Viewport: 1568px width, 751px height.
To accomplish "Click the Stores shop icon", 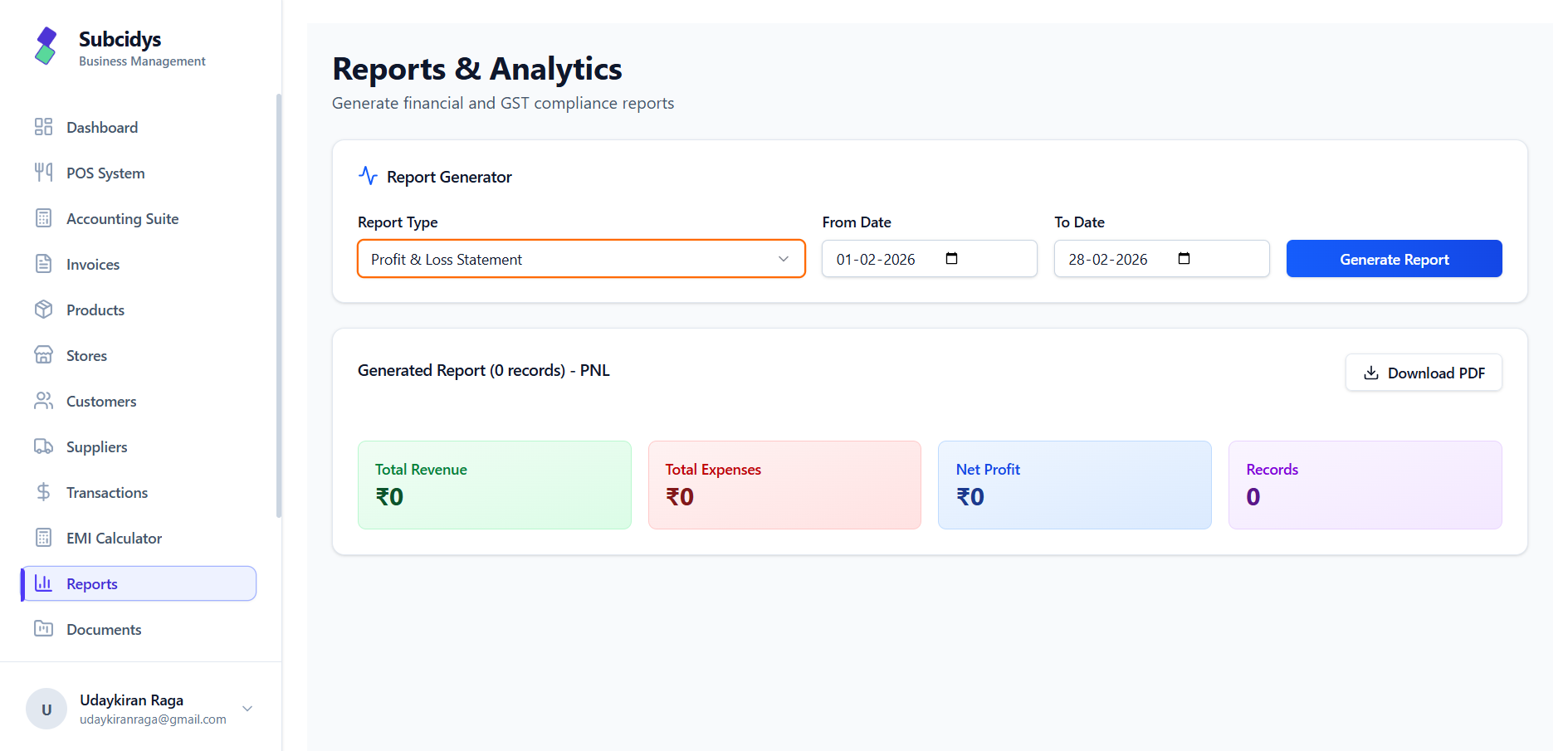I will pyautogui.click(x=43, y=355).
